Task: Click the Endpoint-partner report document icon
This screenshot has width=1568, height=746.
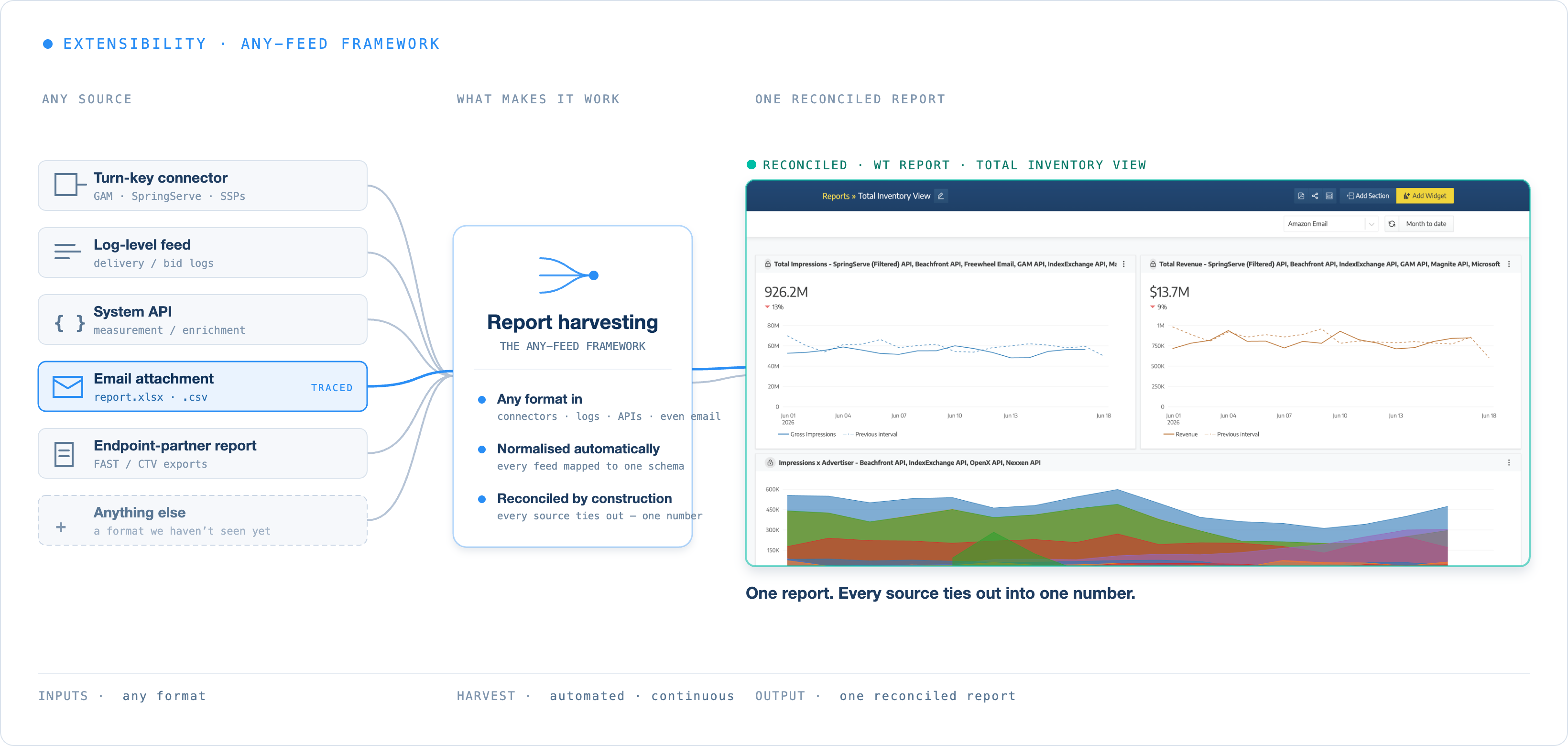Action: [64, 454]
